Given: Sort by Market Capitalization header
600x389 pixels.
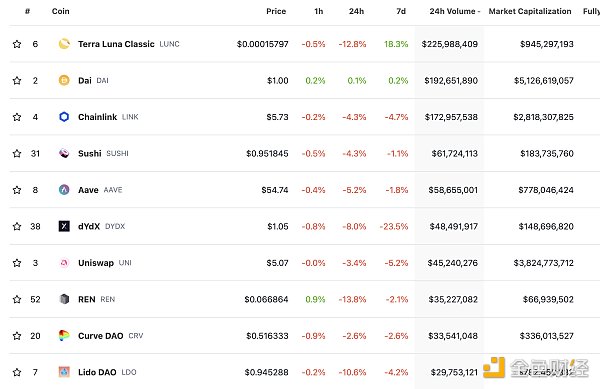Looking at the screenshot, I should [530, 11].
